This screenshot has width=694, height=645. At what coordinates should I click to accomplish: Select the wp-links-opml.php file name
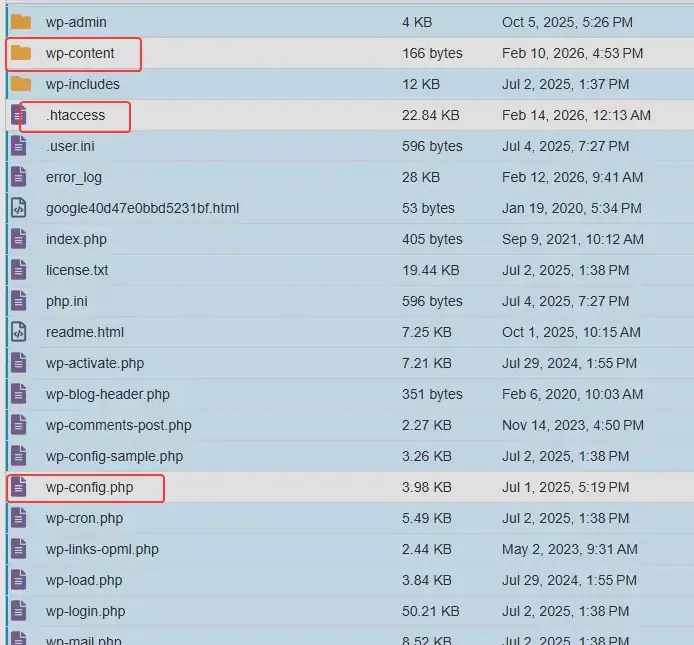pos(102,549)
